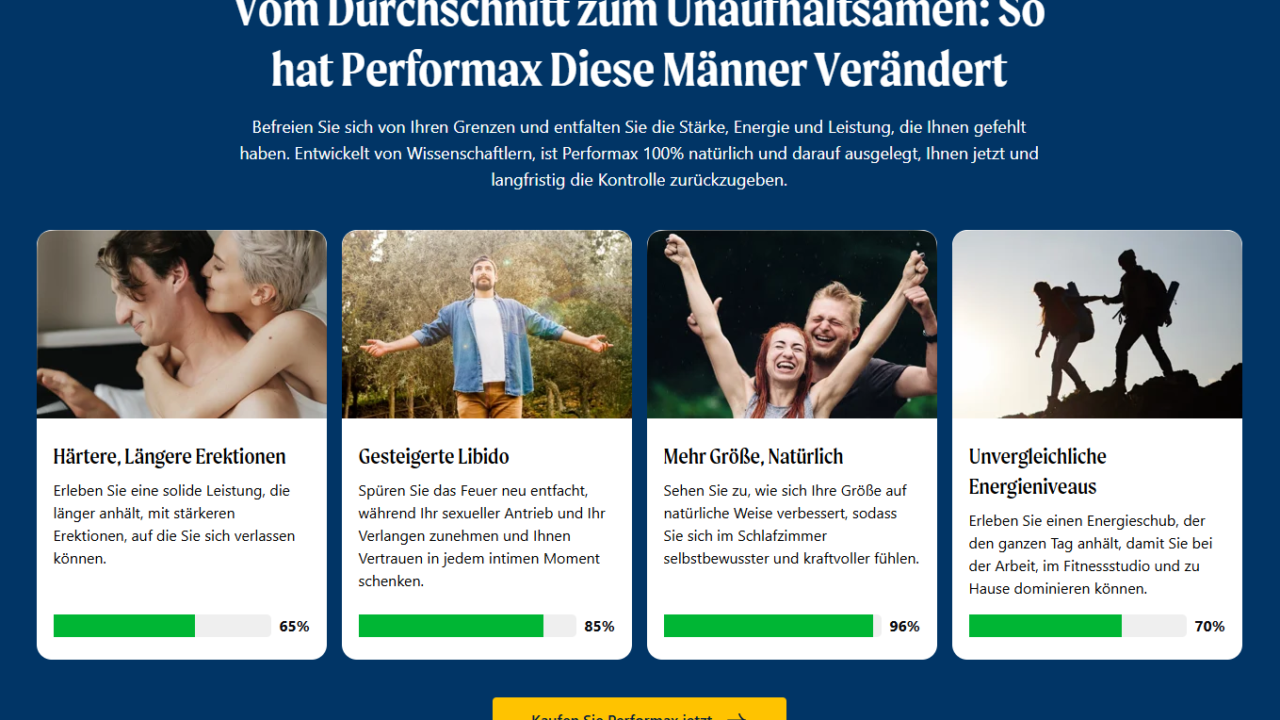The image size is (1280, 720).
Task: Click the arrow icon on the yellow button
Action: tap(737, 716)
